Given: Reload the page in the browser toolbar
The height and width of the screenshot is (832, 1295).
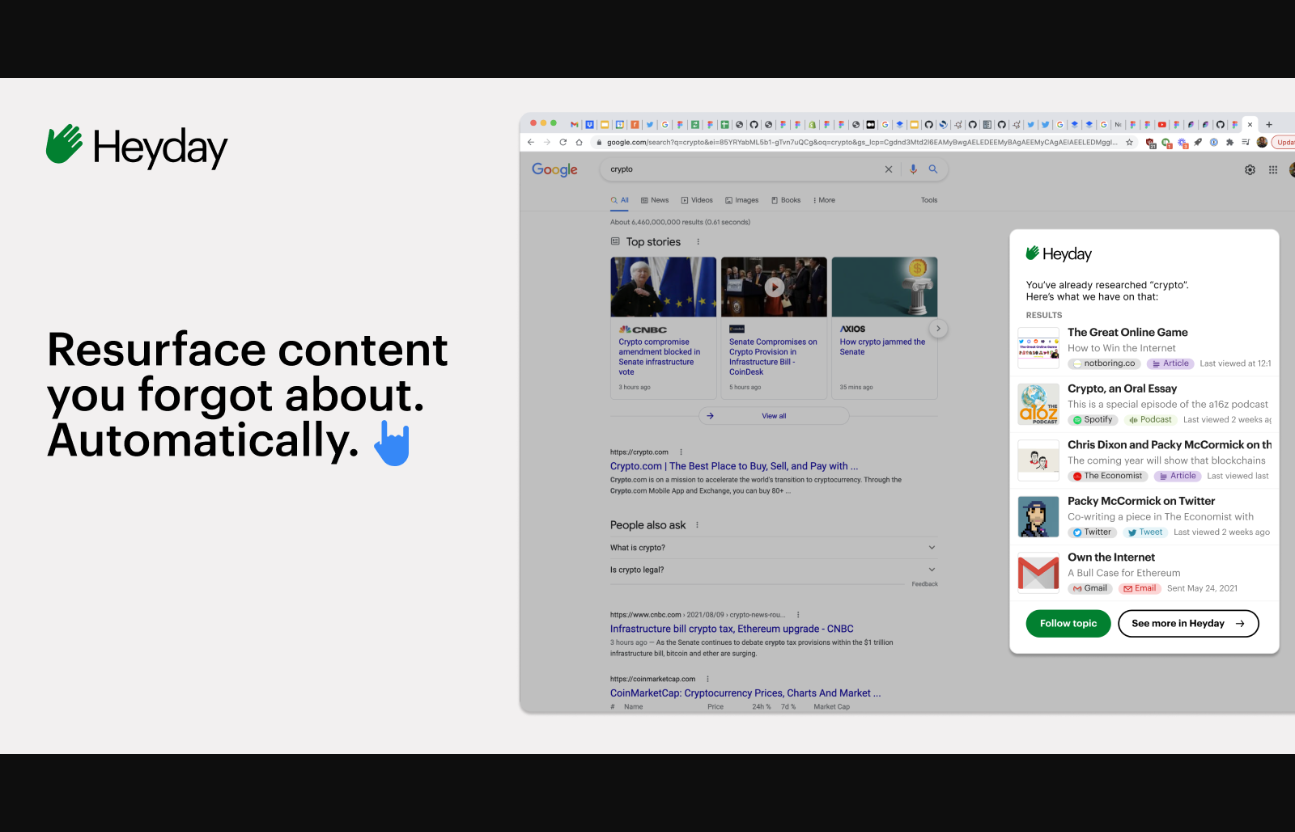Looking at the screenshot, I should pyautogui.click(x=563, y=142).
